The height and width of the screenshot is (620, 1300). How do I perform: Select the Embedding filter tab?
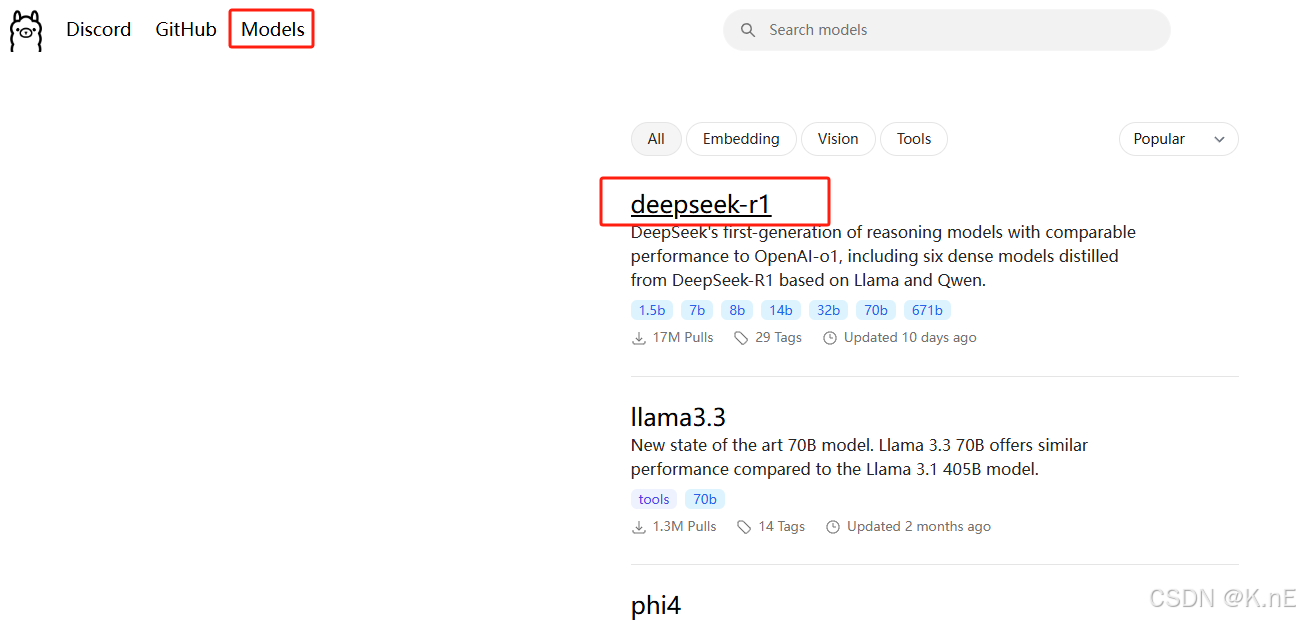click(x=741, y=139)
